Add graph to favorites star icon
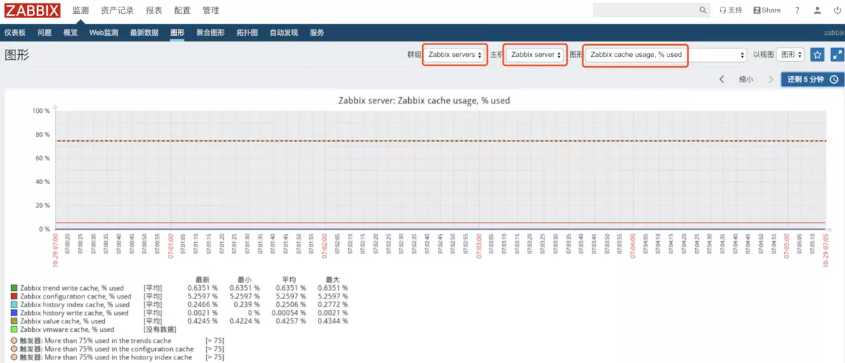845x363 pixels. [x=818, y=54]
